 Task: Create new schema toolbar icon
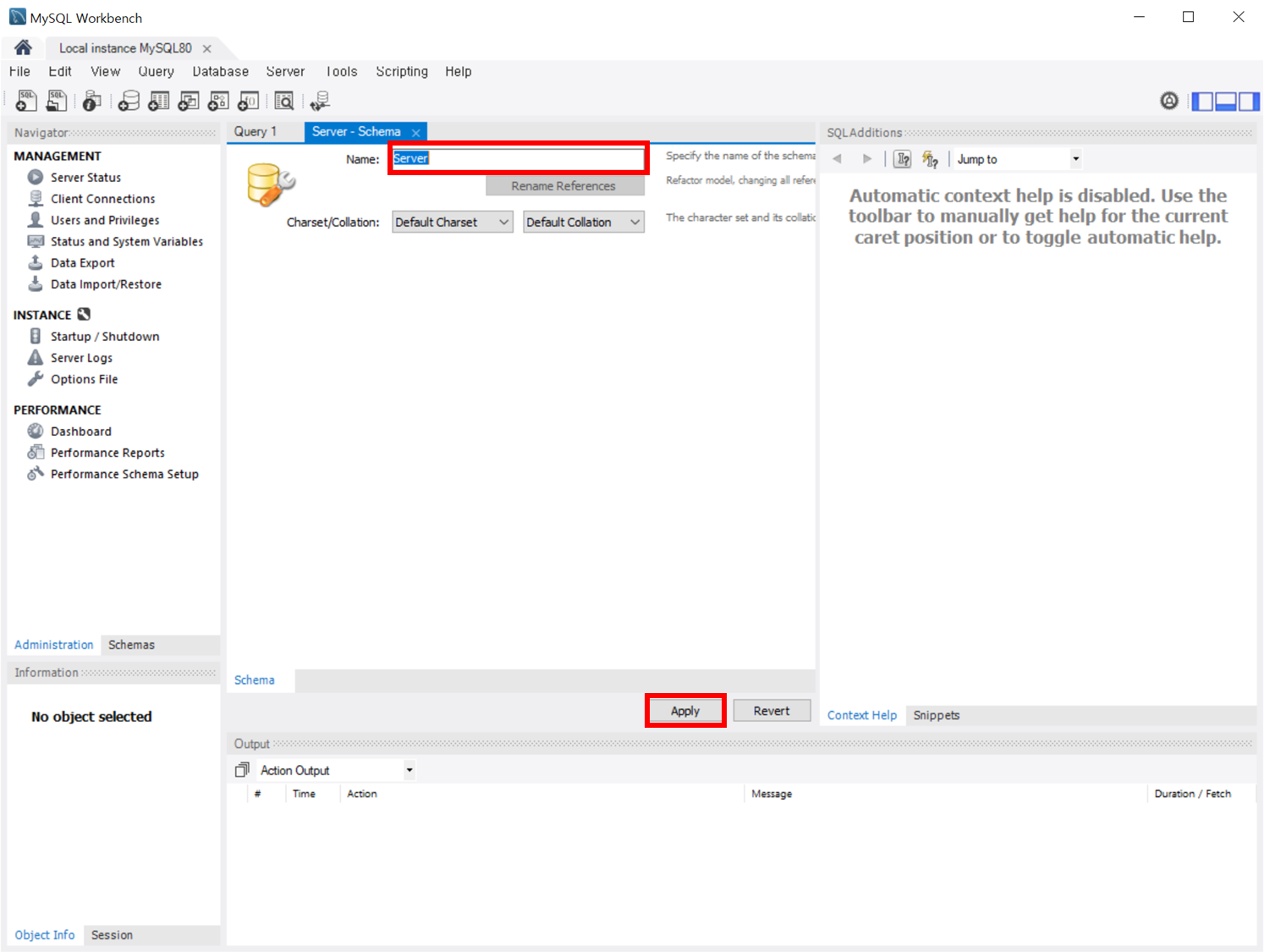pos(129,102)
